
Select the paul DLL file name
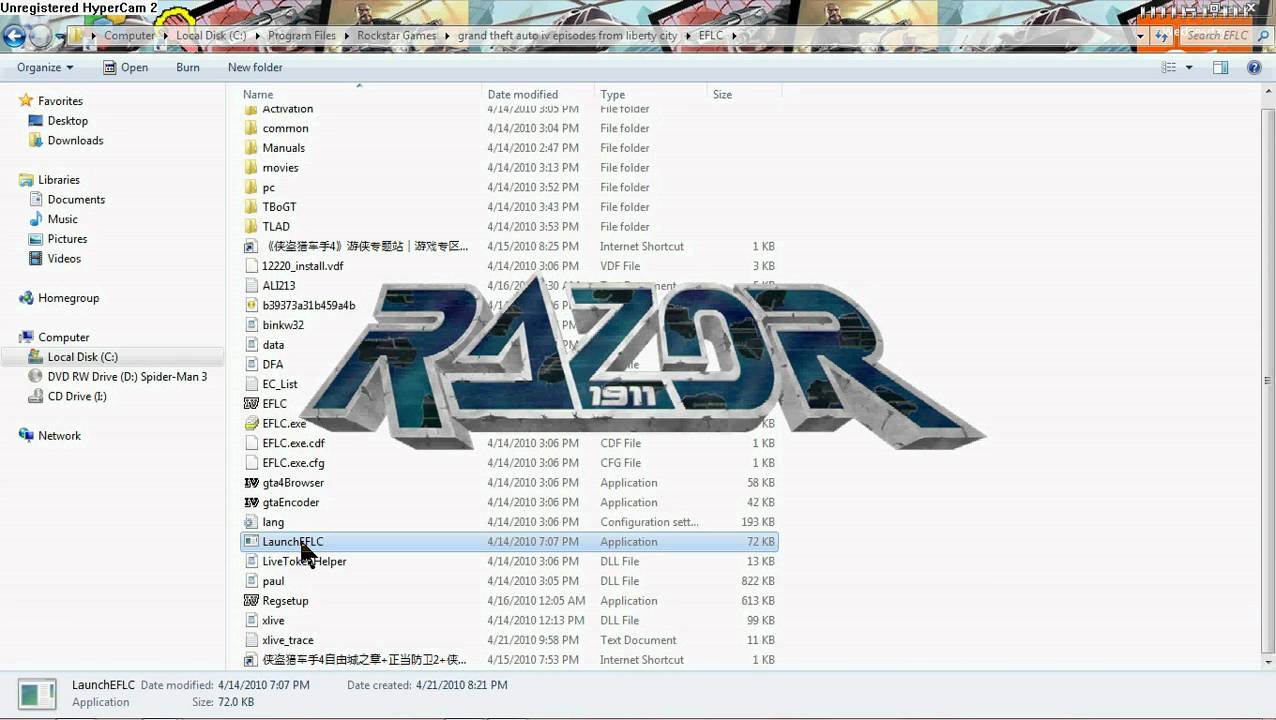pyautogui.click(x=273, y=581)
